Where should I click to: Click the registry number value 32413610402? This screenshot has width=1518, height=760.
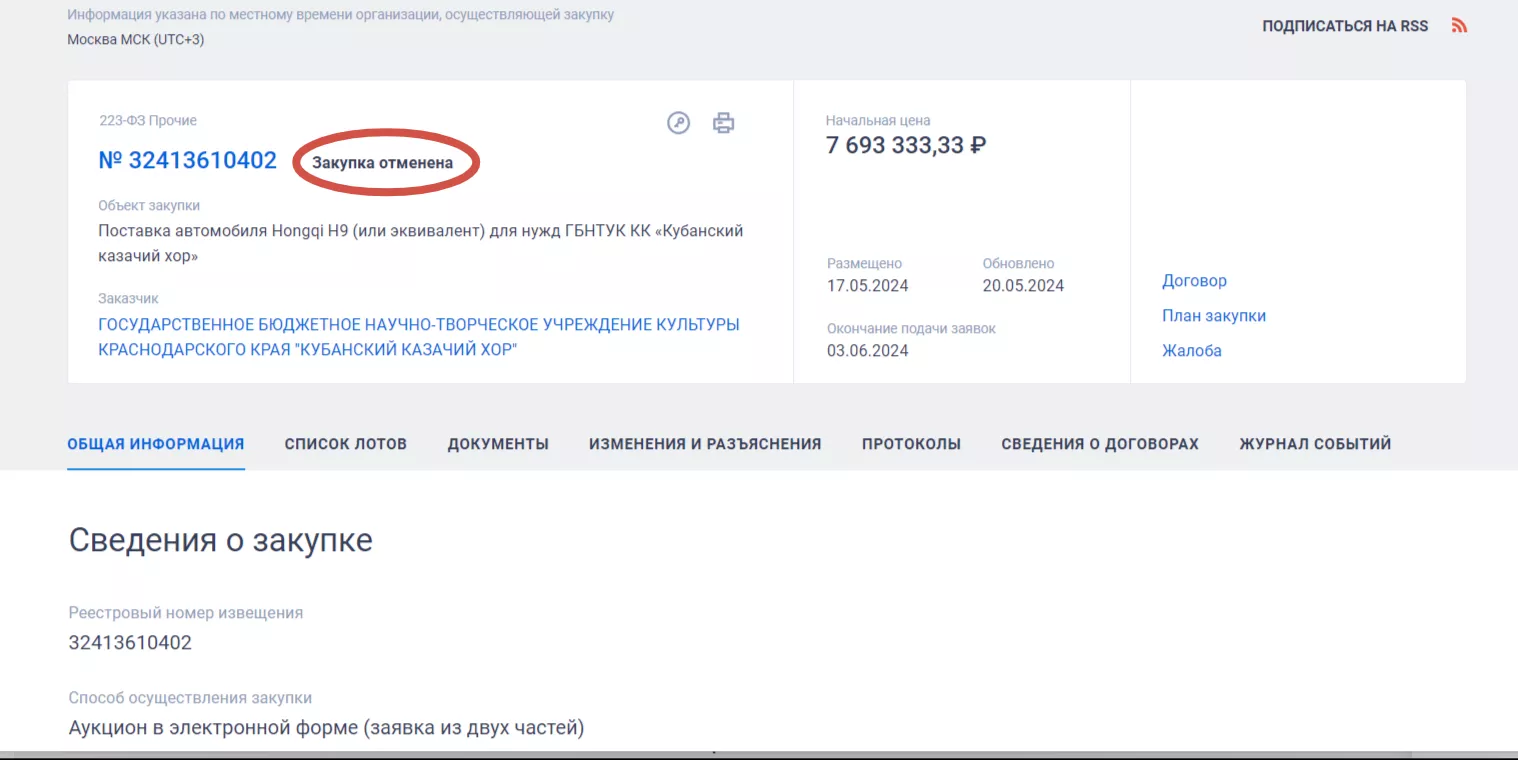(x=130, y=642)
